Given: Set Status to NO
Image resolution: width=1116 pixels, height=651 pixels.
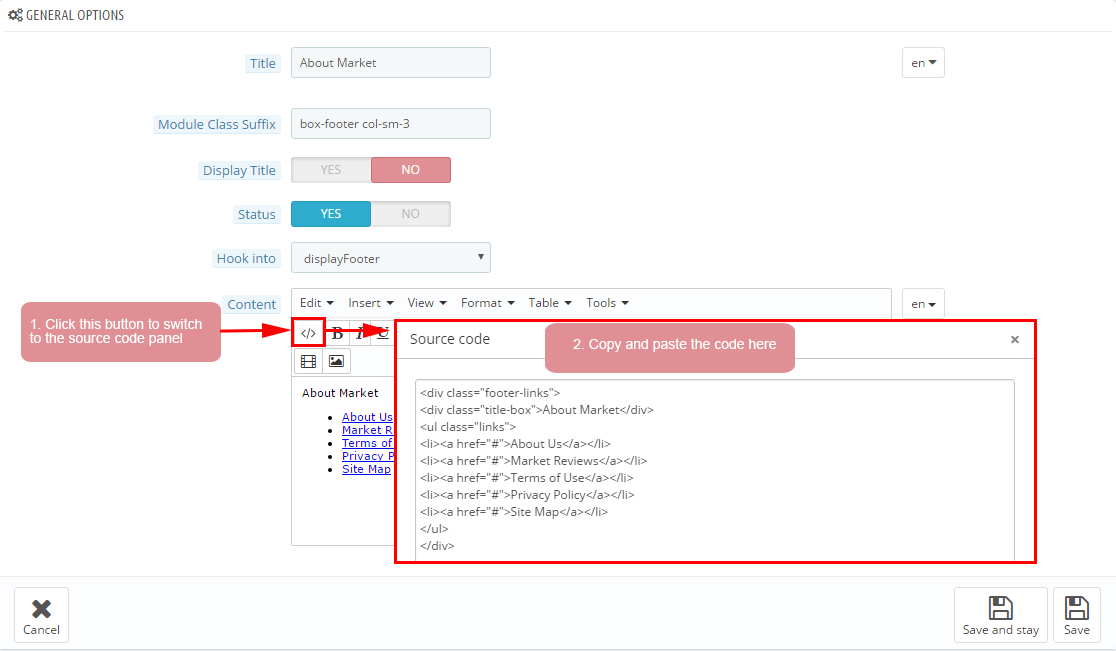Looking at the screenshot, I should 411,214.
